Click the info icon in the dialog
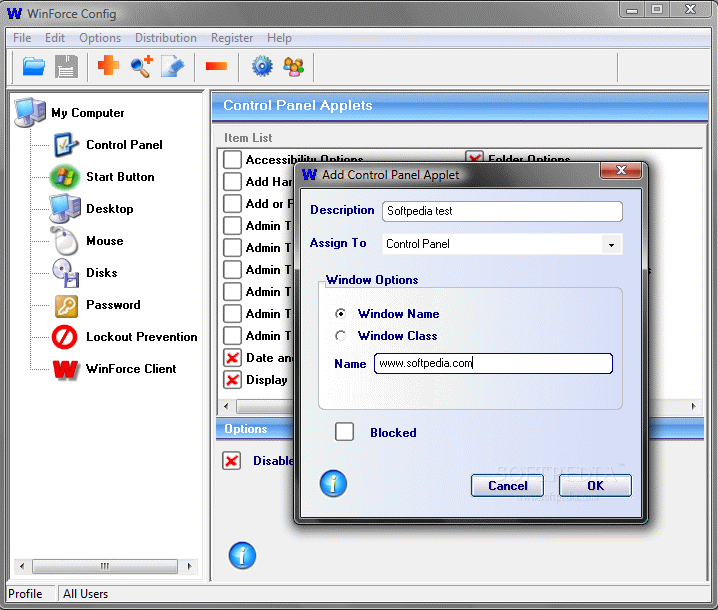Viewport: 718px width, 610px height. point(333,484)
